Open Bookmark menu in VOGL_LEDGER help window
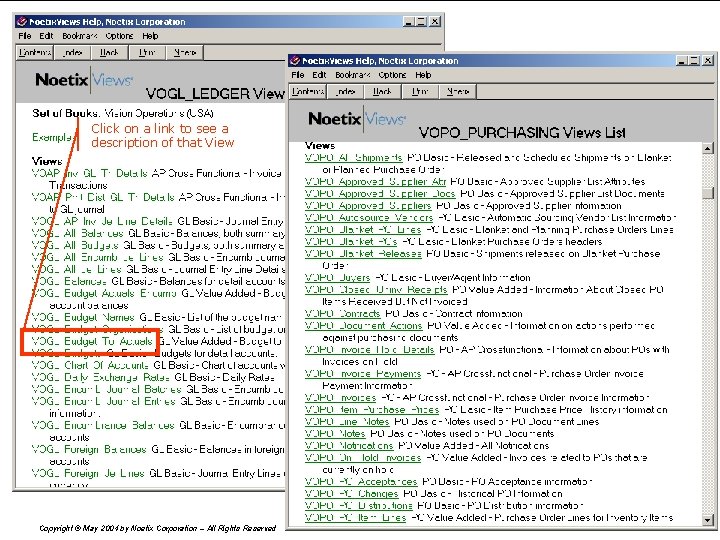This screenshot has width=720, height=540. point(79,36)
